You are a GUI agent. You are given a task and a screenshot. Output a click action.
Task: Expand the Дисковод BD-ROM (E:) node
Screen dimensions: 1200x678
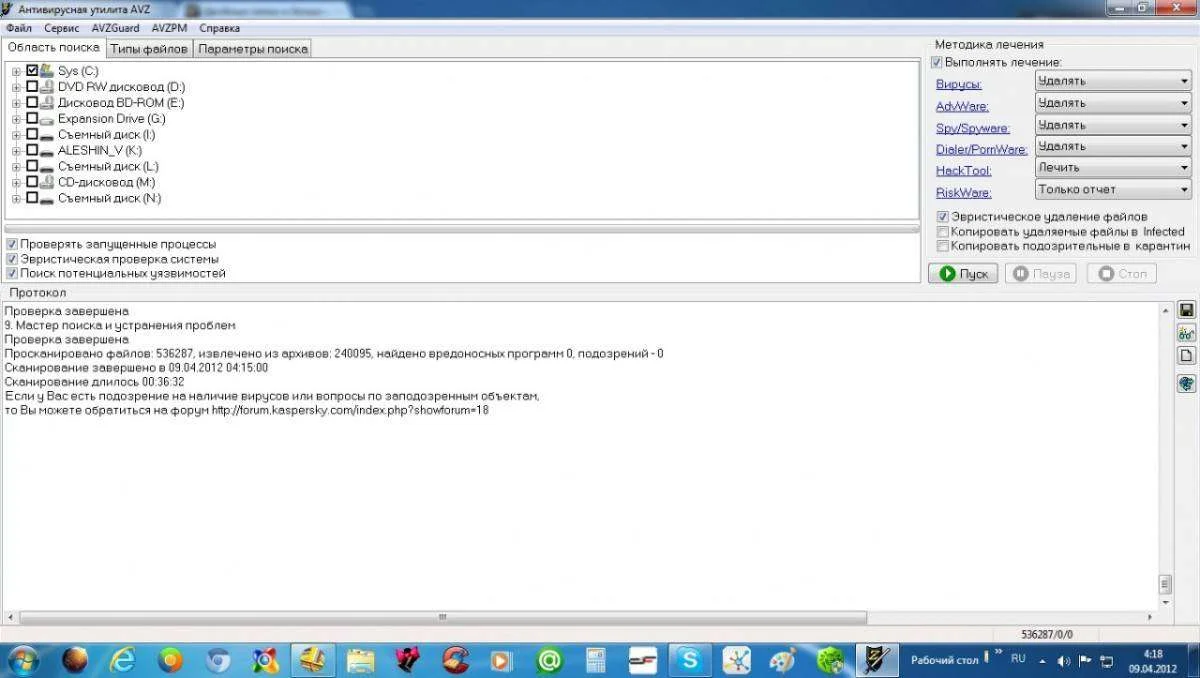[16, 103]
